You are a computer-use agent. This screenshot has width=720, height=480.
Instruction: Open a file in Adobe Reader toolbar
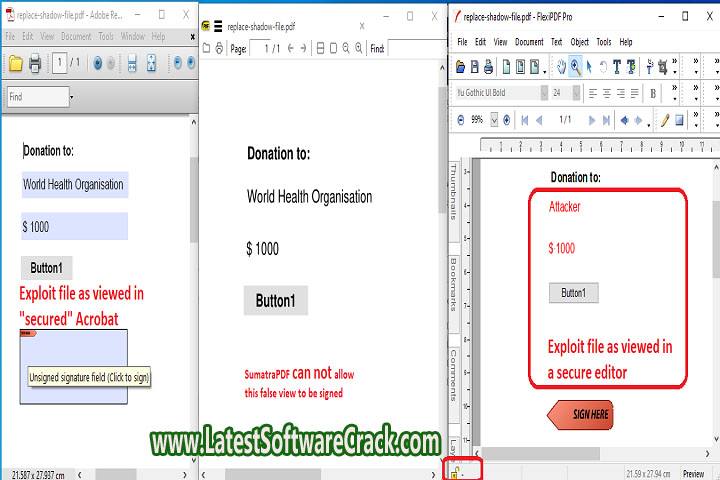coord(16,63)
